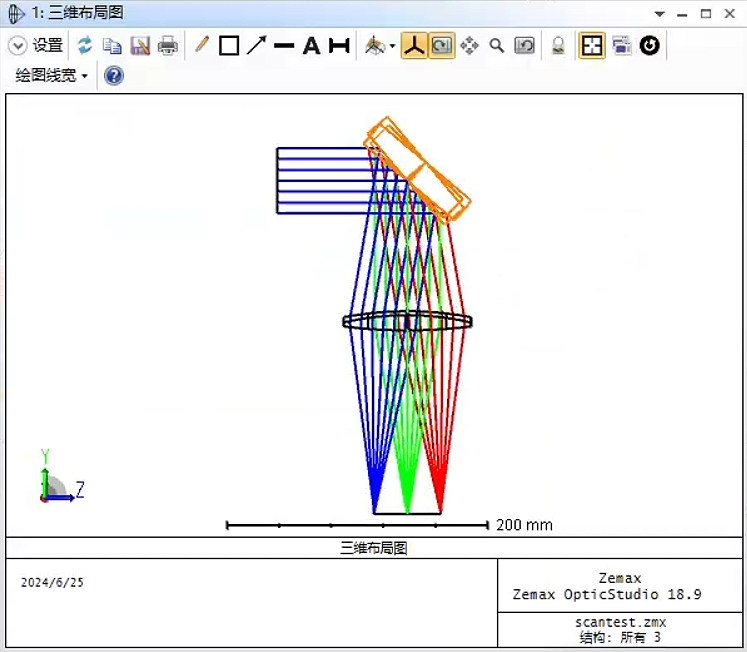Click the refresh/update layout icon
Viewport: 747px width, 652px height.
point(85,45)
